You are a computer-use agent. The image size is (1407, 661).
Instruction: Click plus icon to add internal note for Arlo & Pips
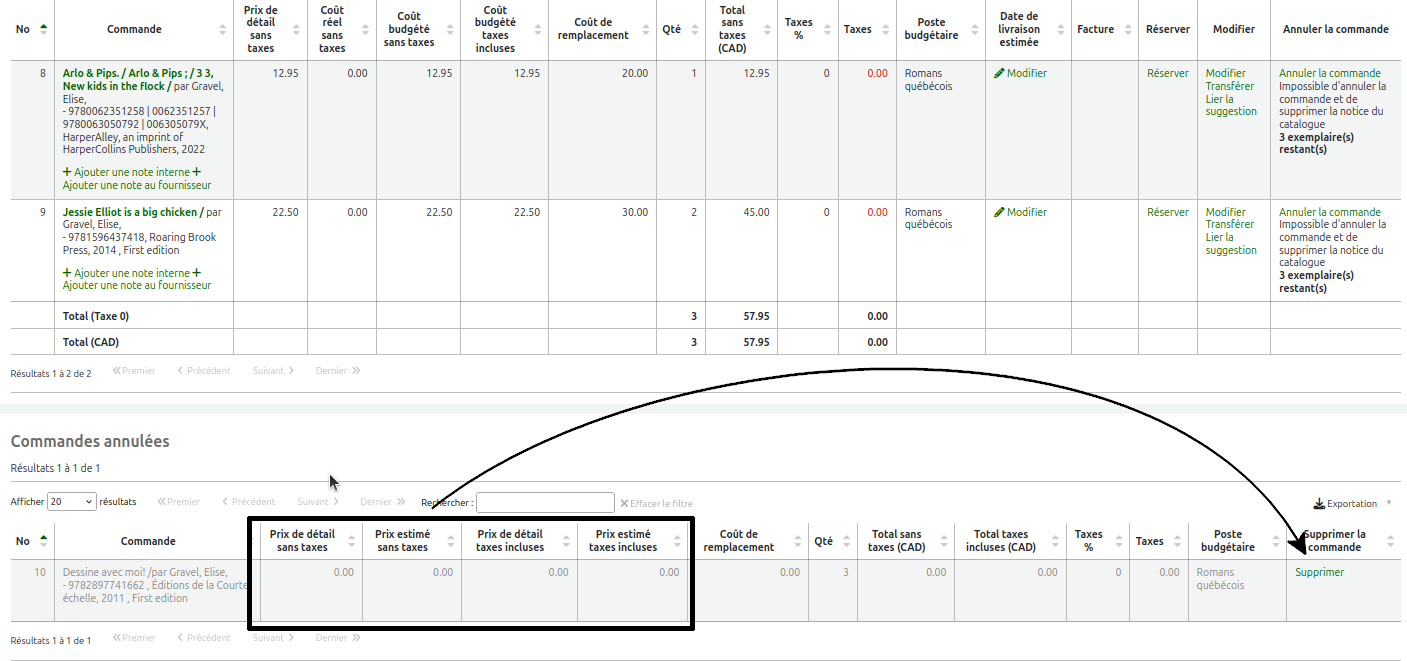67,172
